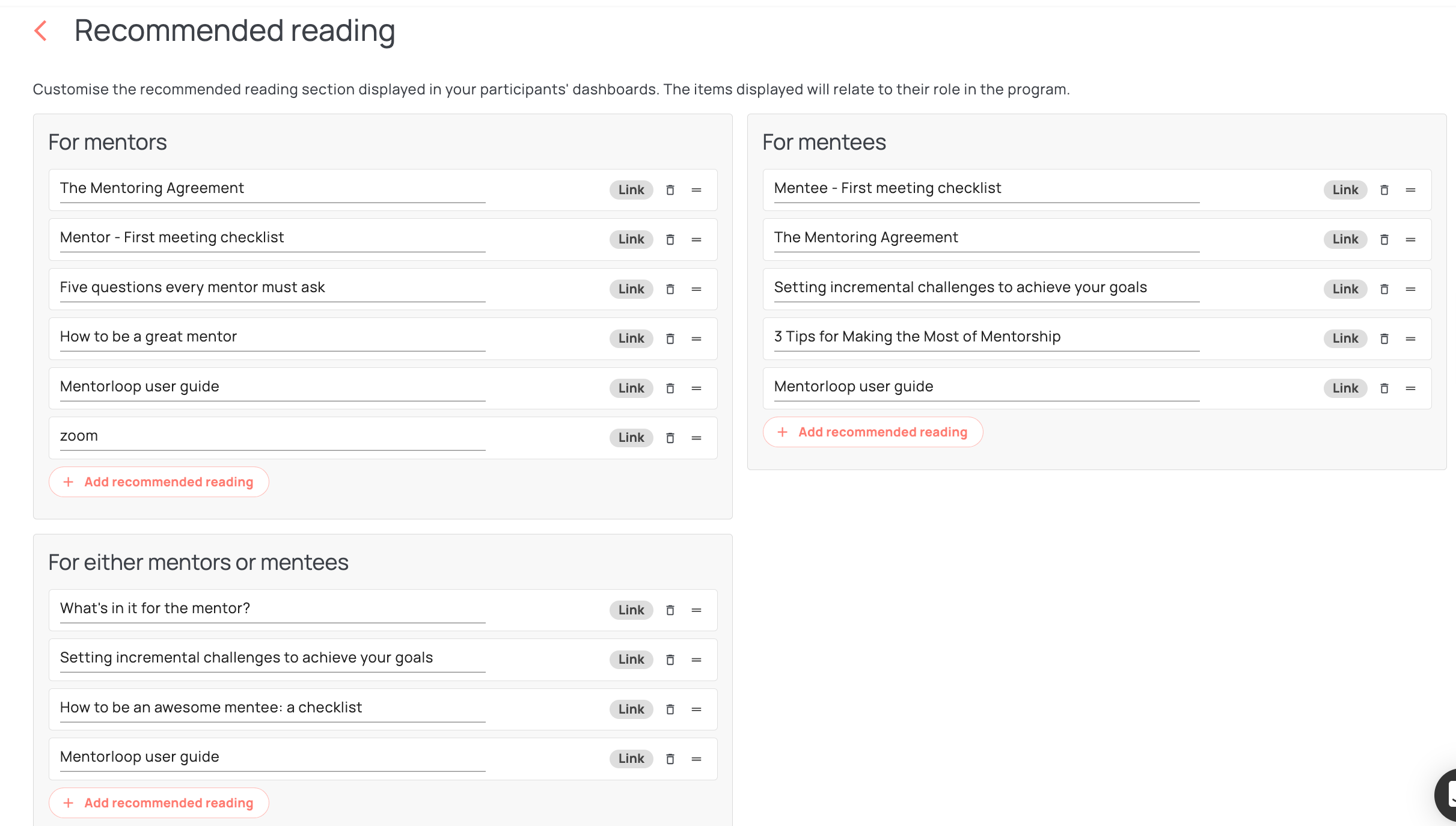Add recommended reading for either mentors or mentees

[x=159, y=803]
